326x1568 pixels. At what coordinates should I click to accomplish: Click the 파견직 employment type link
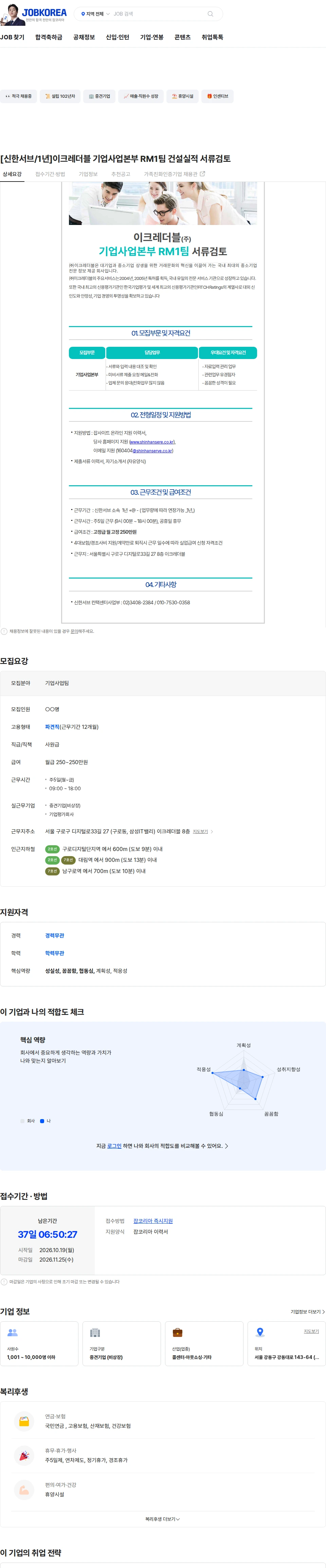pyautogui.click(x=52, y=727)
